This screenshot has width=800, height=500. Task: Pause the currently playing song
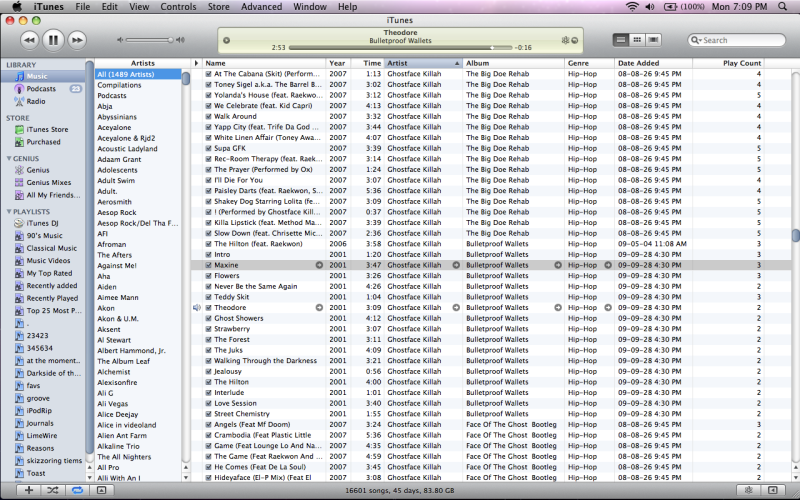tap(53, 40)
